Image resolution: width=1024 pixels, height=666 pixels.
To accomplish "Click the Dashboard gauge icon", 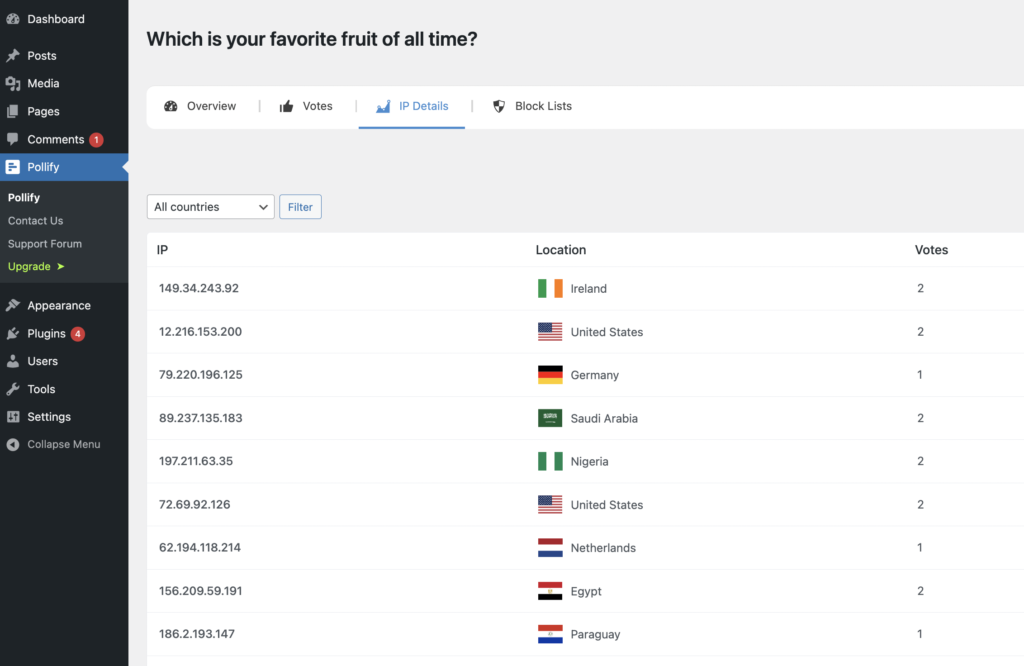I will tap(13, 19).
